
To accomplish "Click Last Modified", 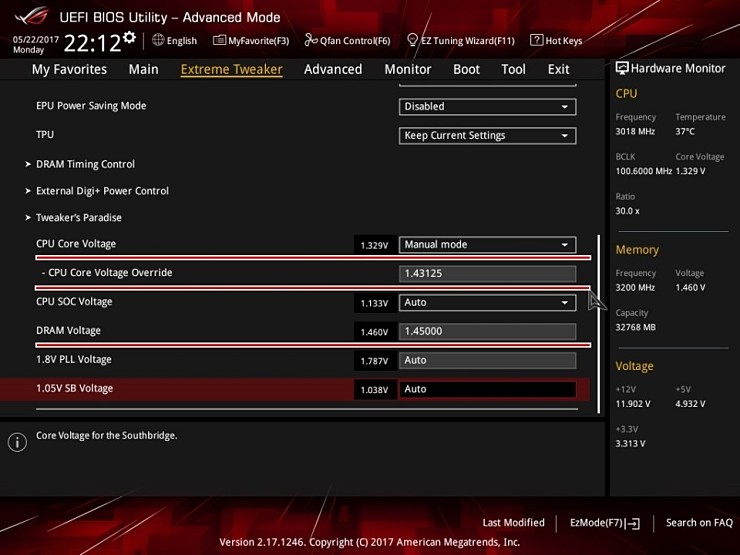I will tap(513, 522).
